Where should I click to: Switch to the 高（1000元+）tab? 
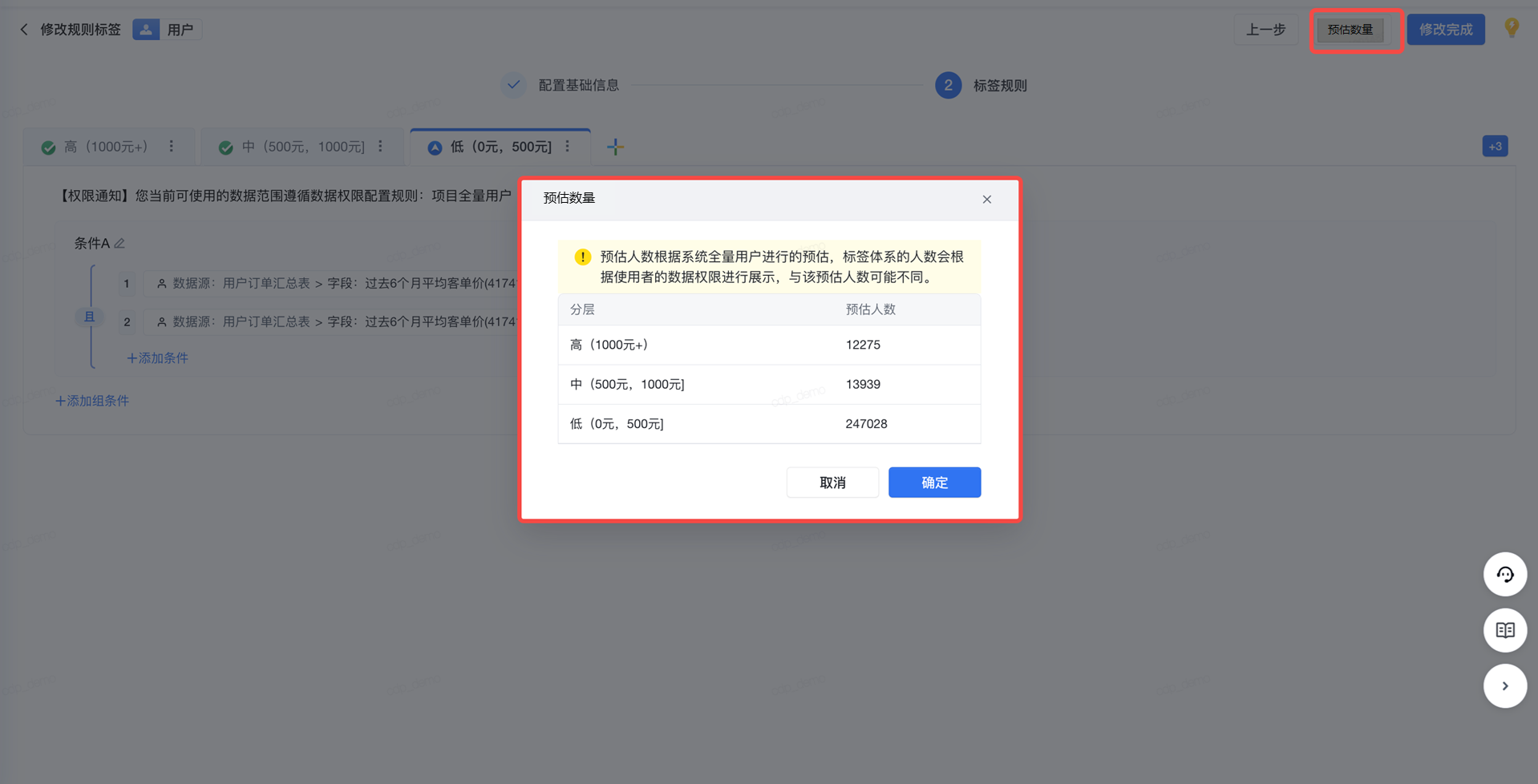click(x=109, y=147)
